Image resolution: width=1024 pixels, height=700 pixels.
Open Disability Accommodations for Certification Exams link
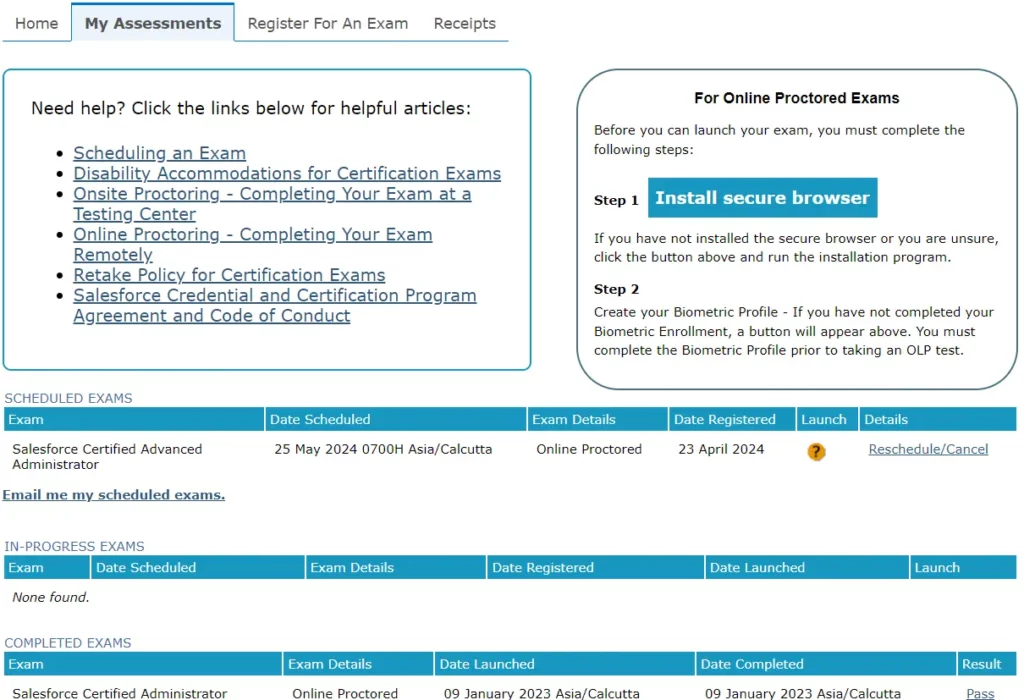coord(287,173)
